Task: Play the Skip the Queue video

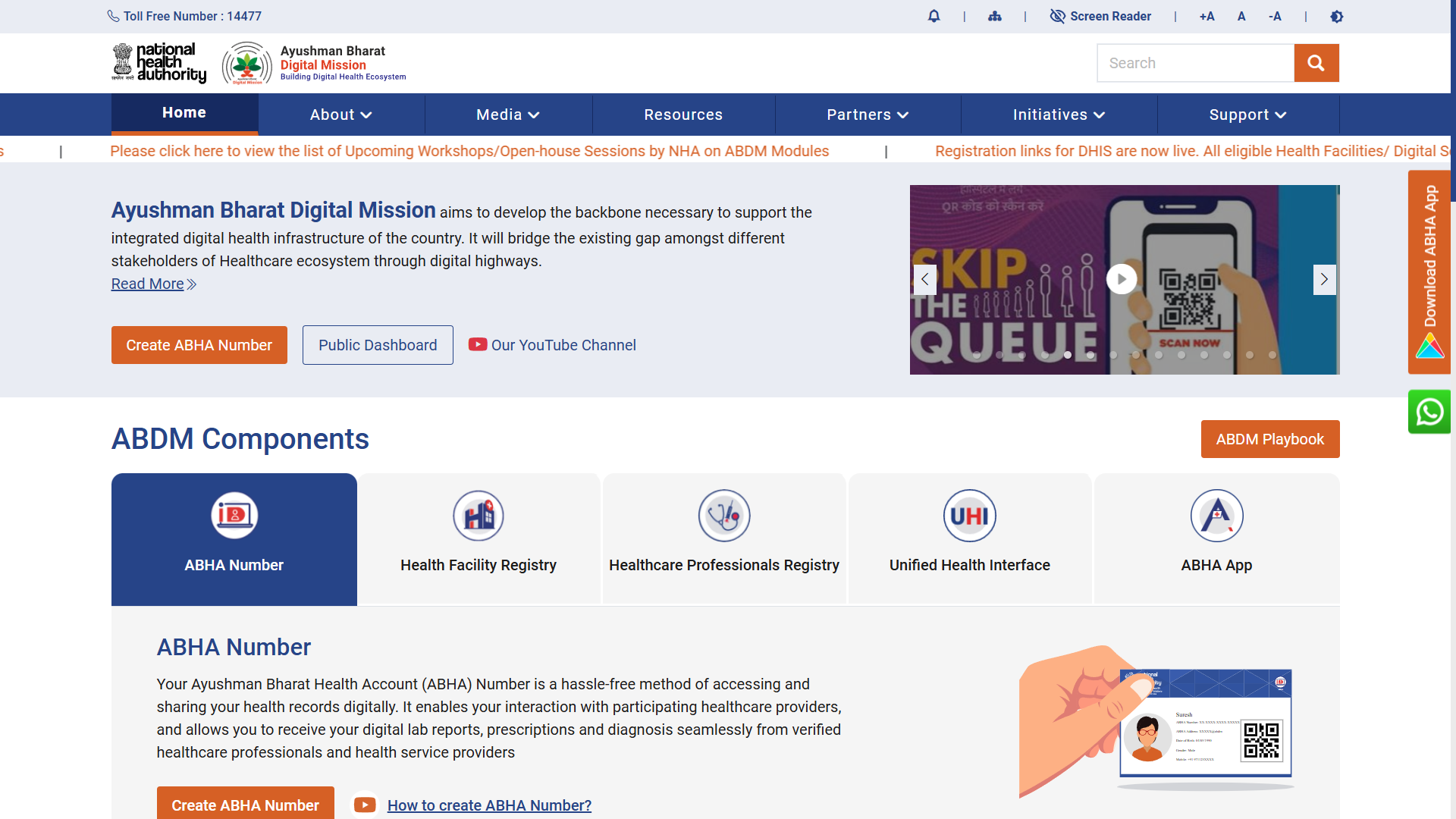Action: pyautogui.click(x=1122, y=279)
